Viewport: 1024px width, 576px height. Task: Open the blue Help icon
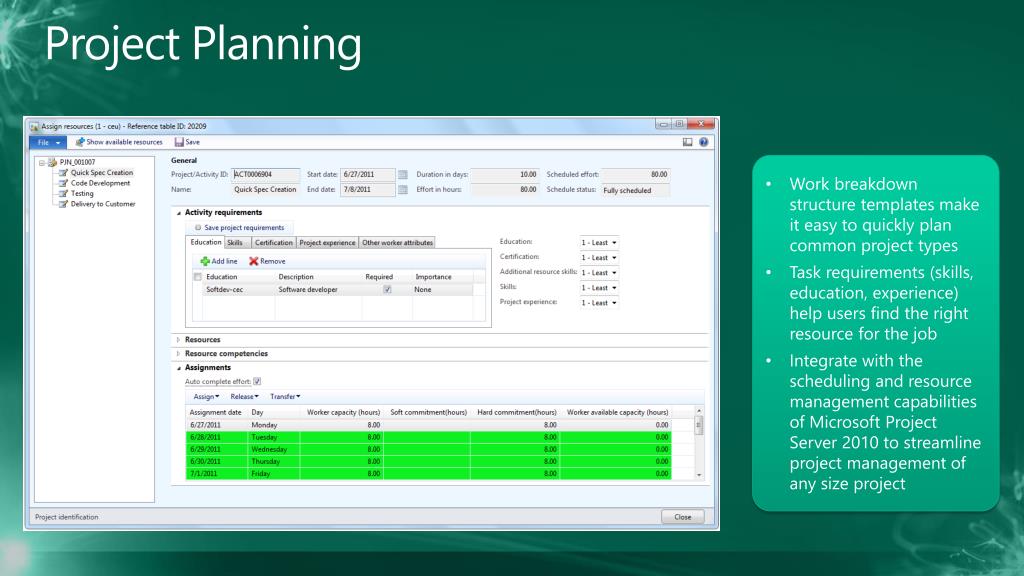(703, 142)
